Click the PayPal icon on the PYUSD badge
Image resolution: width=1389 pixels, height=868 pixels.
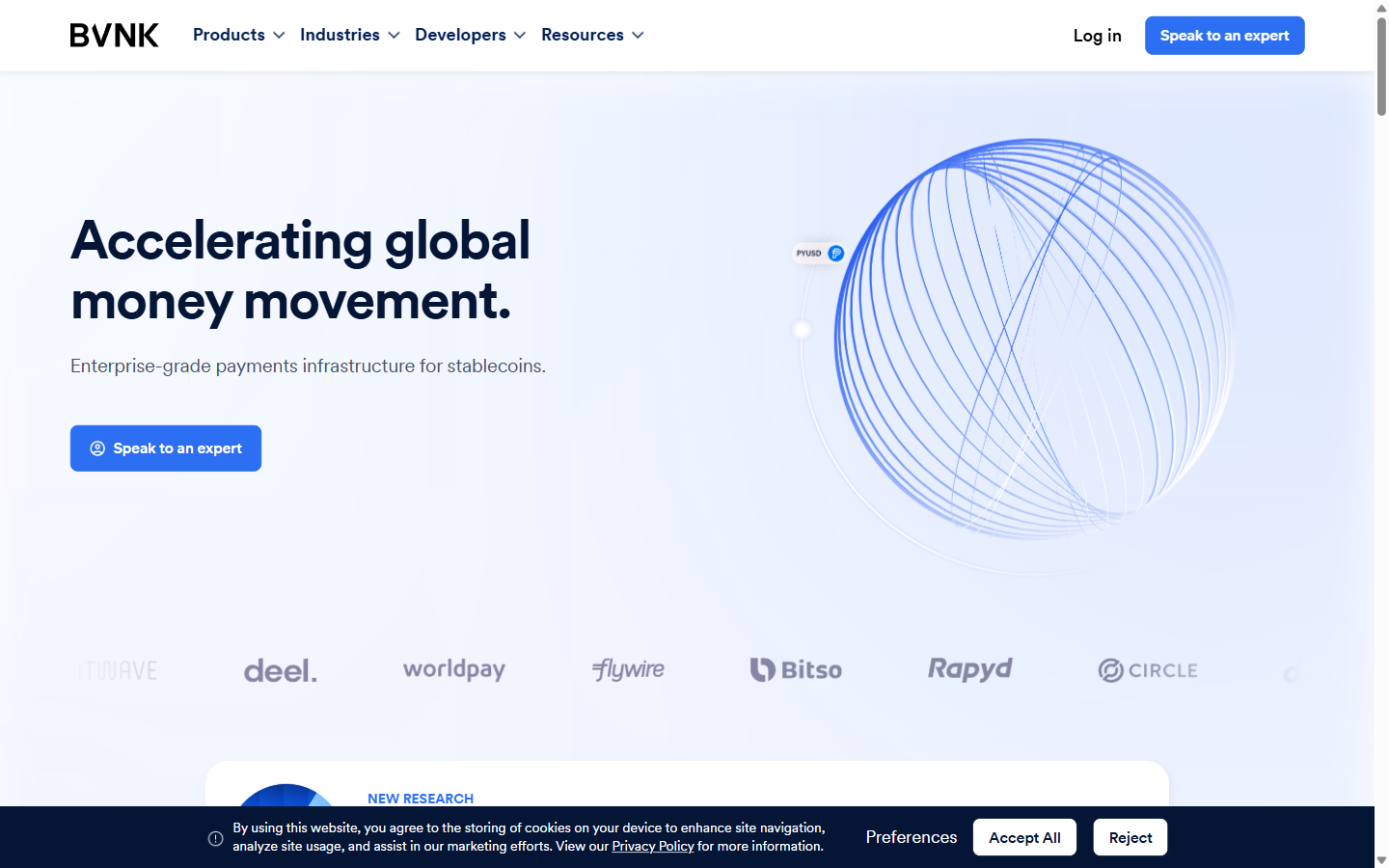point(835,253)
